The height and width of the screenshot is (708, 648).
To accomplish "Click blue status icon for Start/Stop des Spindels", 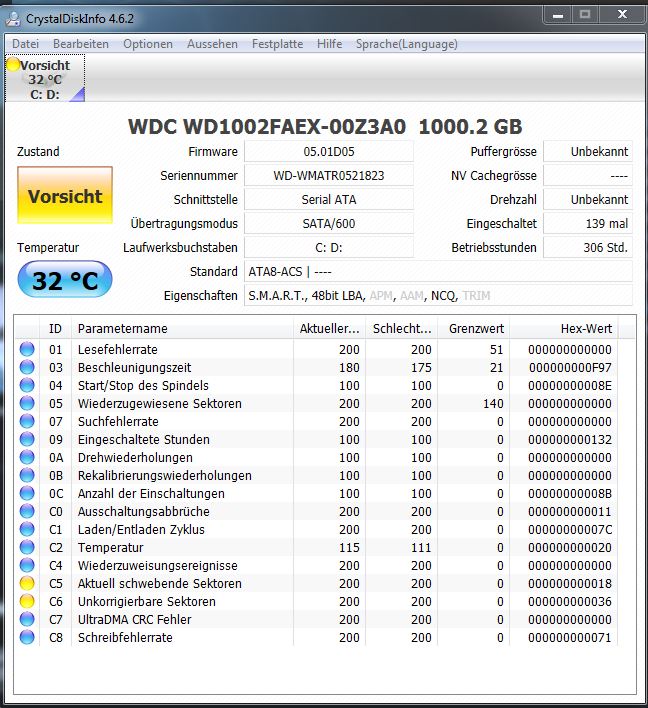I will coord(27,385).
